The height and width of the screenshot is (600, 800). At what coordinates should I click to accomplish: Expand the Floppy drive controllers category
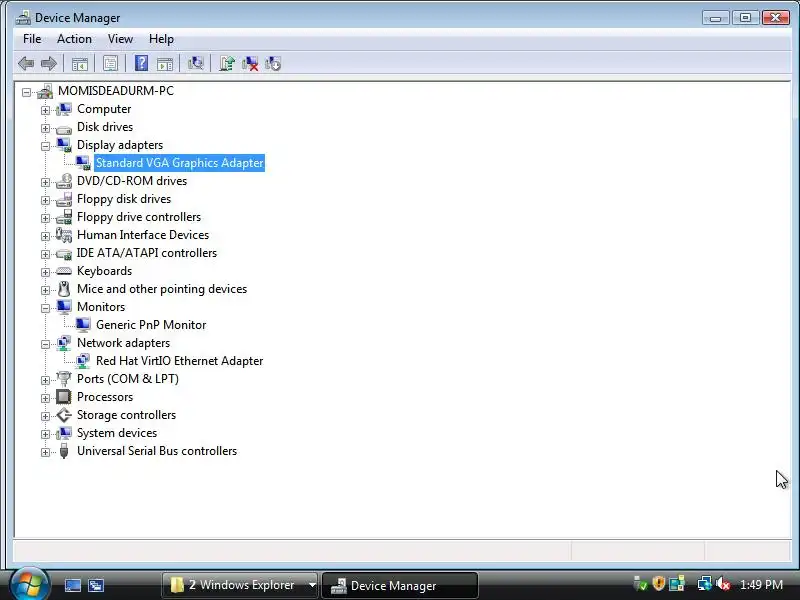45,218
